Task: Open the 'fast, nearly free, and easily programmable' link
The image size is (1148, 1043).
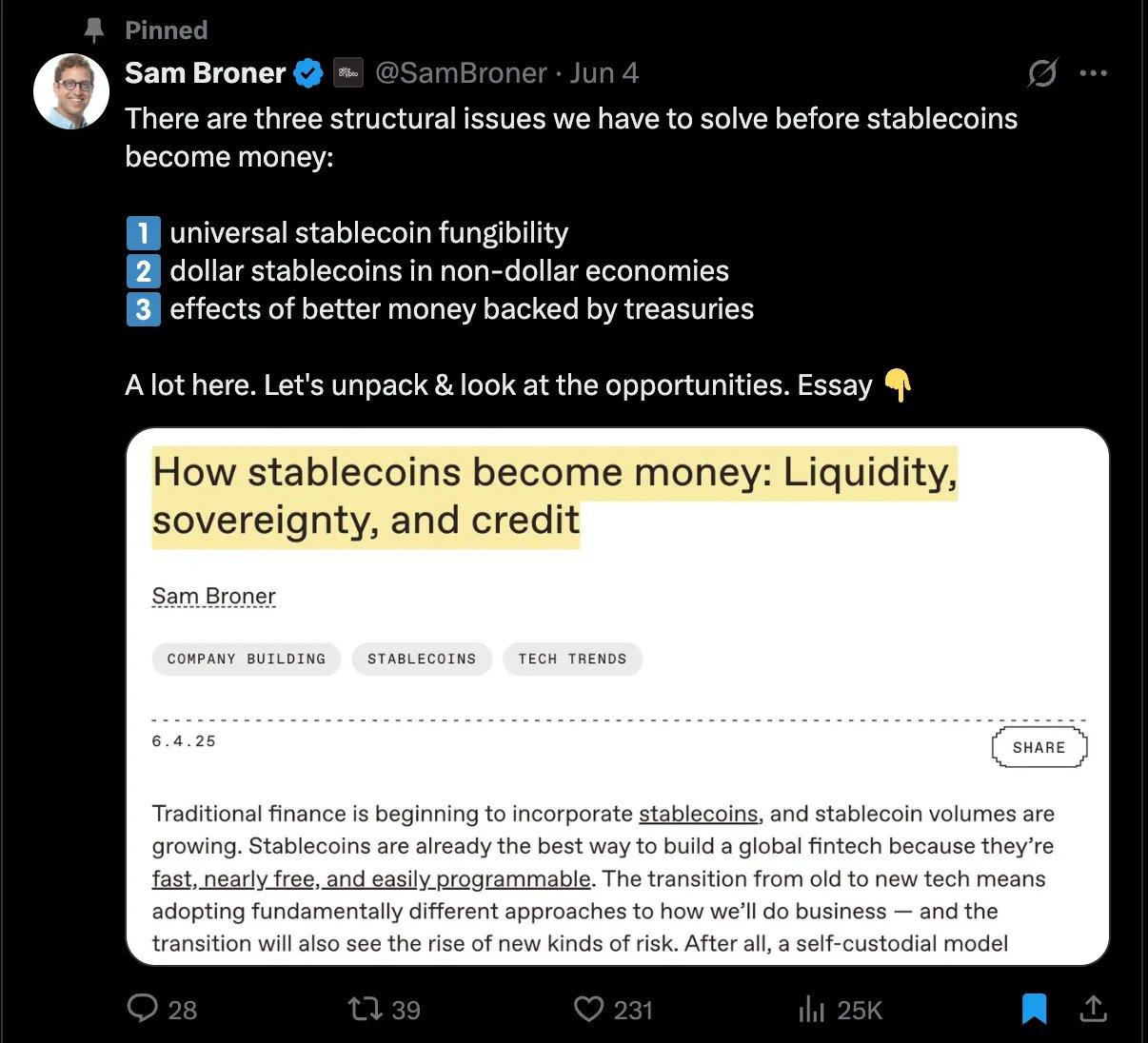Action: (x=370, y=878)
